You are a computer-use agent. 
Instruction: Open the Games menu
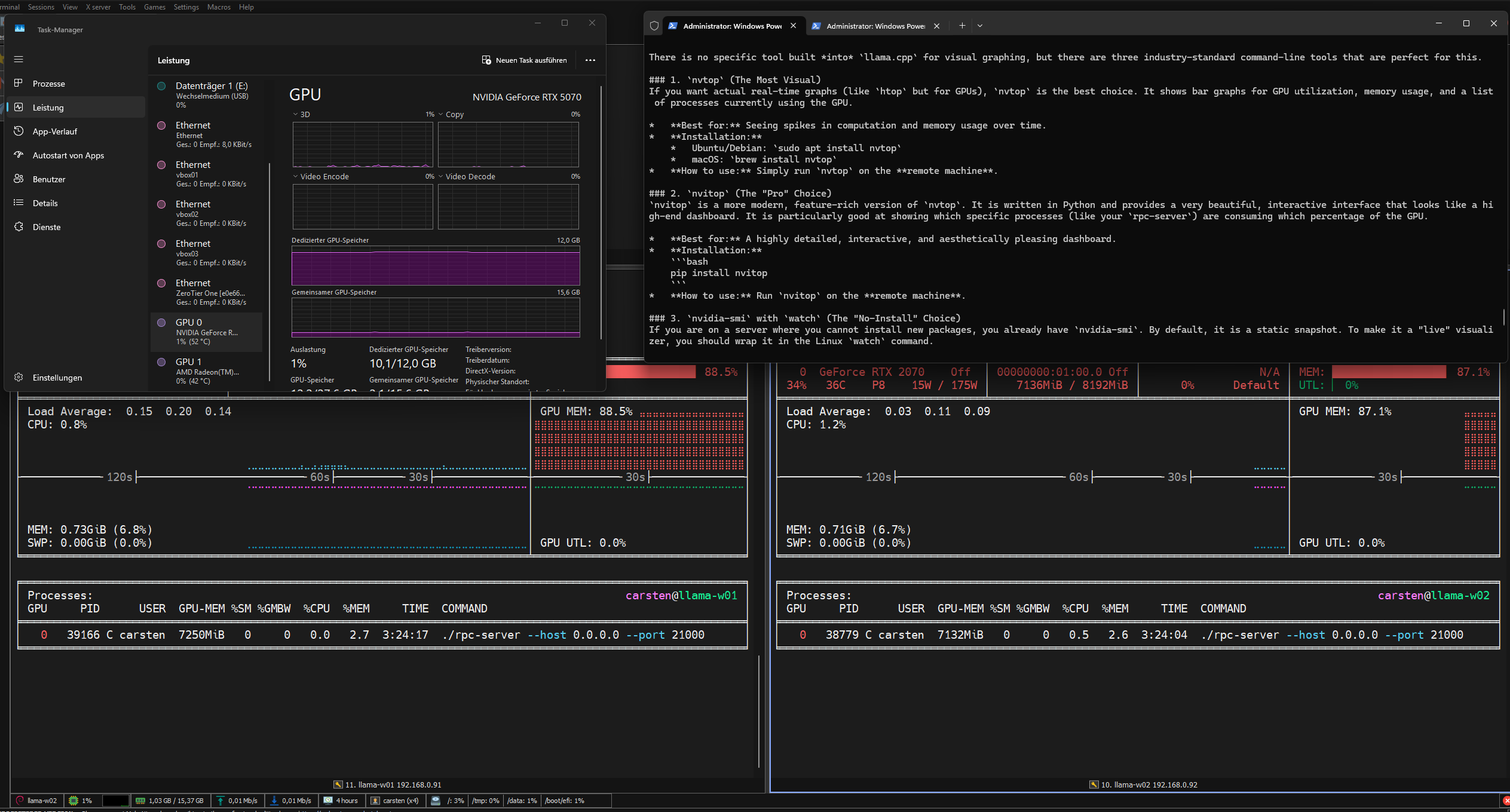[155, 7]
